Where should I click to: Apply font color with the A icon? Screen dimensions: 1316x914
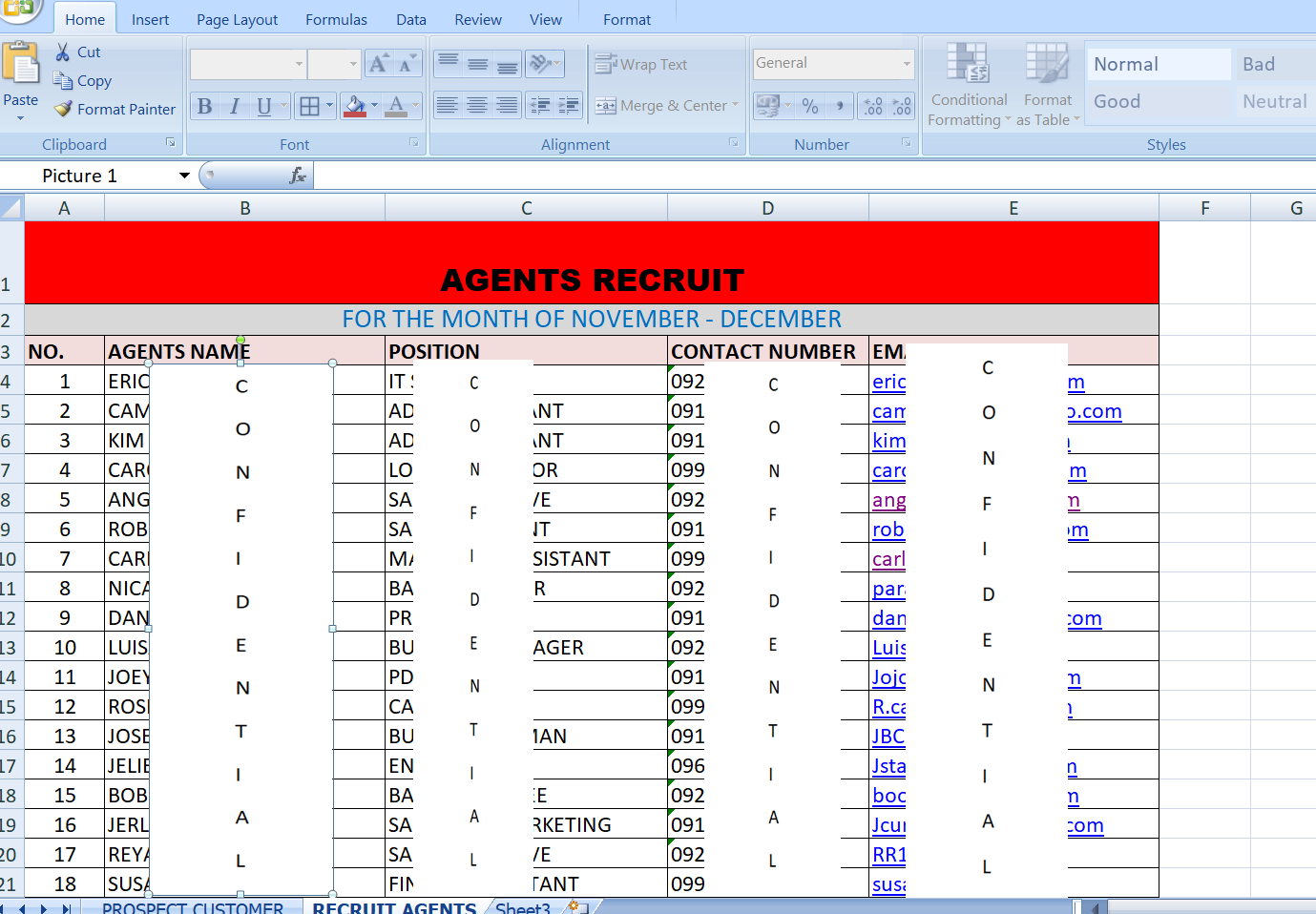coord(397,106)
